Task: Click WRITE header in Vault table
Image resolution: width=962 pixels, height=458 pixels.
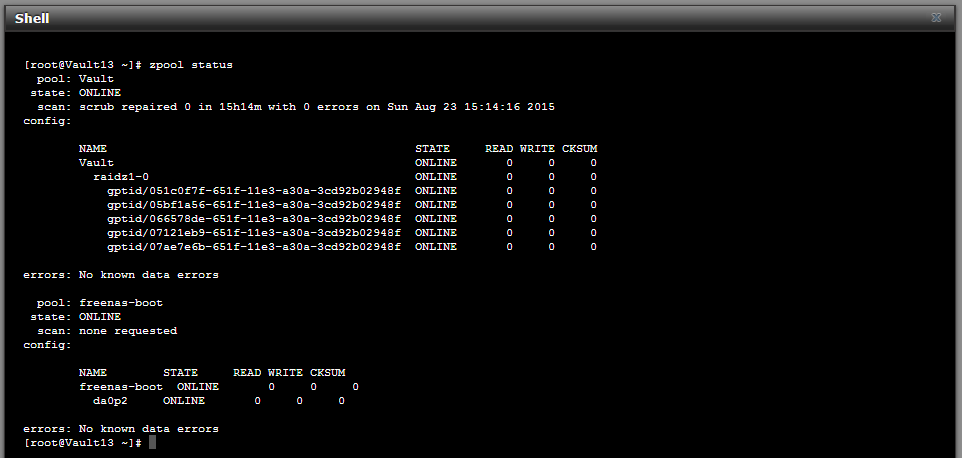Action: click(537, 148)
